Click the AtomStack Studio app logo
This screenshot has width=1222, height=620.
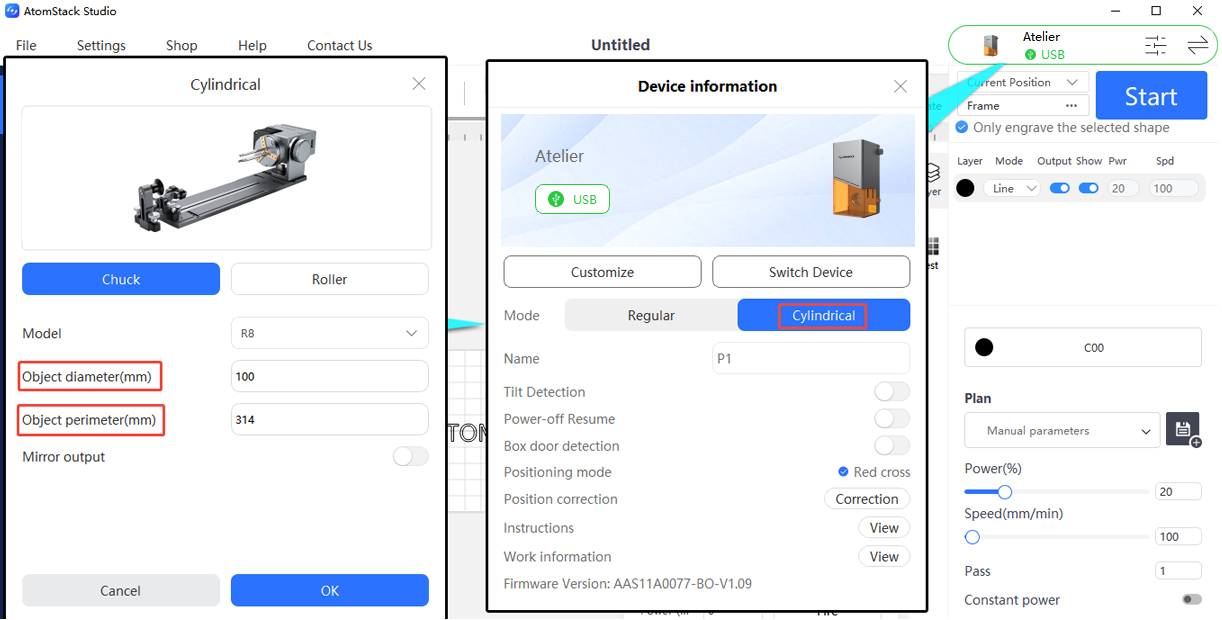12,11
